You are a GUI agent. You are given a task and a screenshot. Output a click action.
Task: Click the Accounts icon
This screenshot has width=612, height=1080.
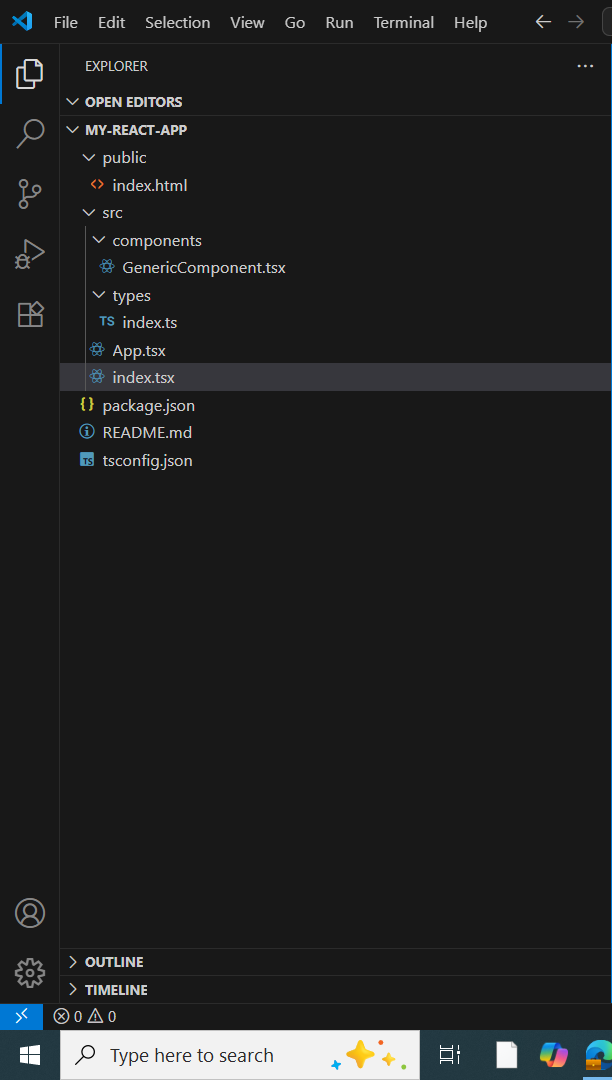30,913
